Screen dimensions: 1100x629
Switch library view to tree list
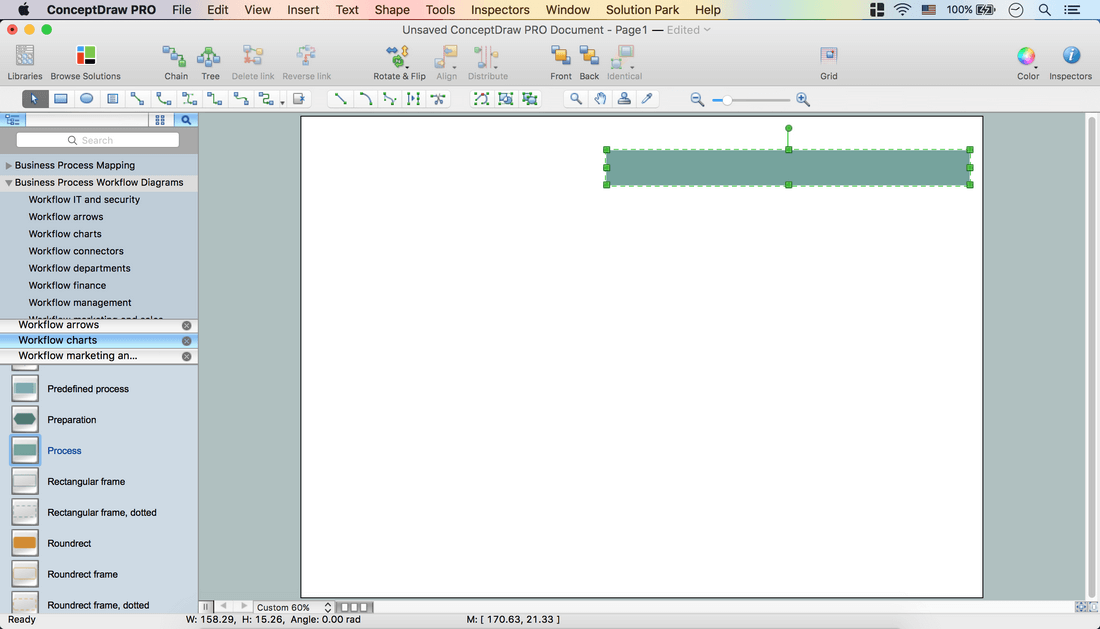(x=12, y=120)
